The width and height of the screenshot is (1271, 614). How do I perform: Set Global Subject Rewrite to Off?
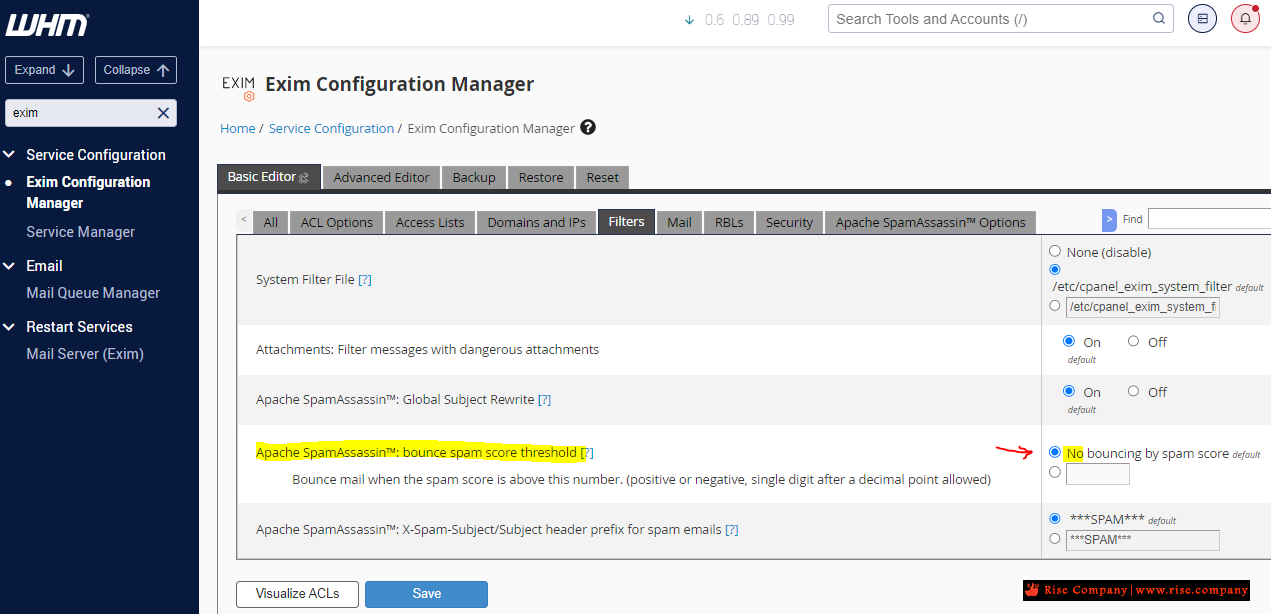point(1133,391)
